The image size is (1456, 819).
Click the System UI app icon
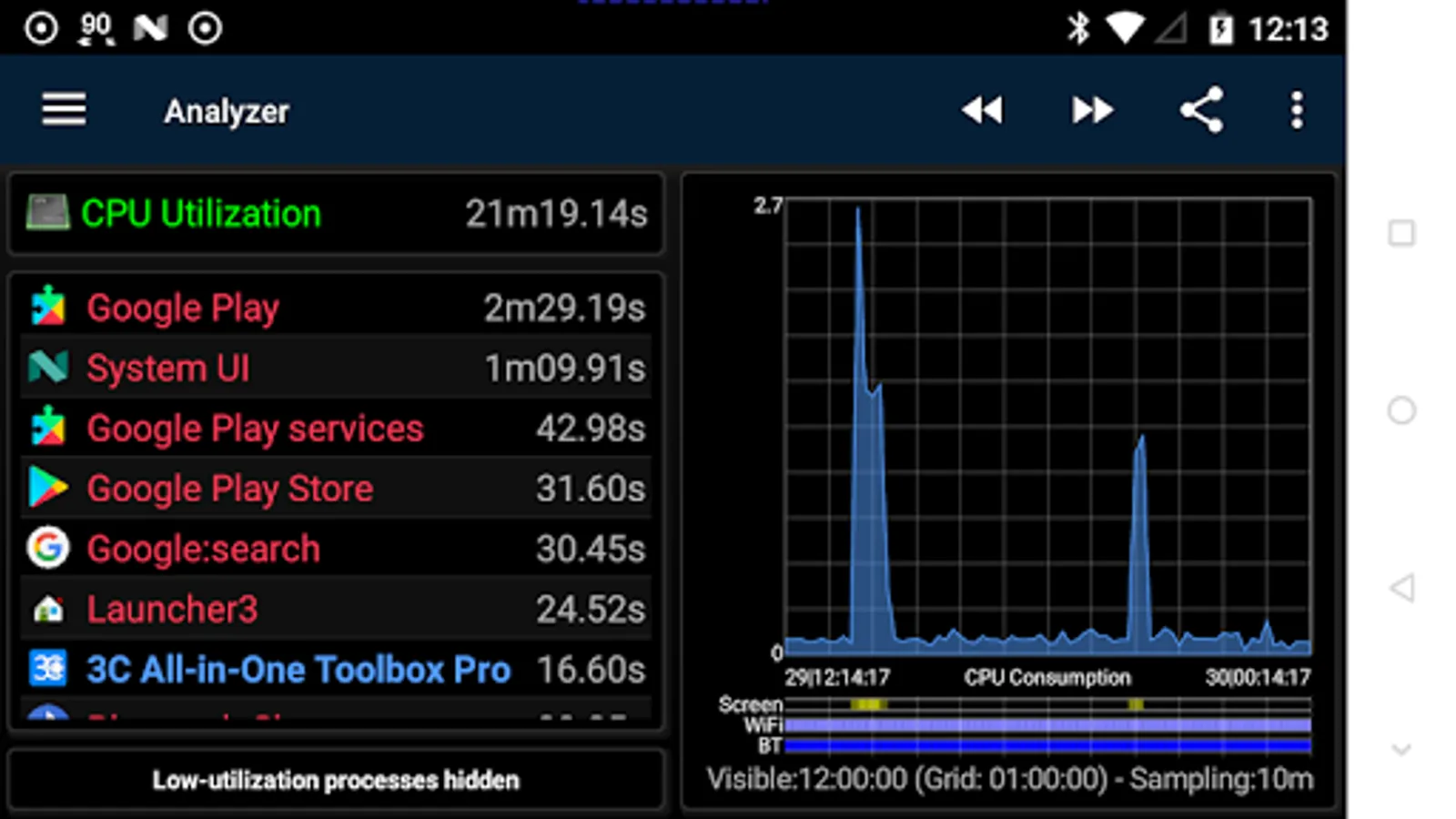tap(48, 367)
